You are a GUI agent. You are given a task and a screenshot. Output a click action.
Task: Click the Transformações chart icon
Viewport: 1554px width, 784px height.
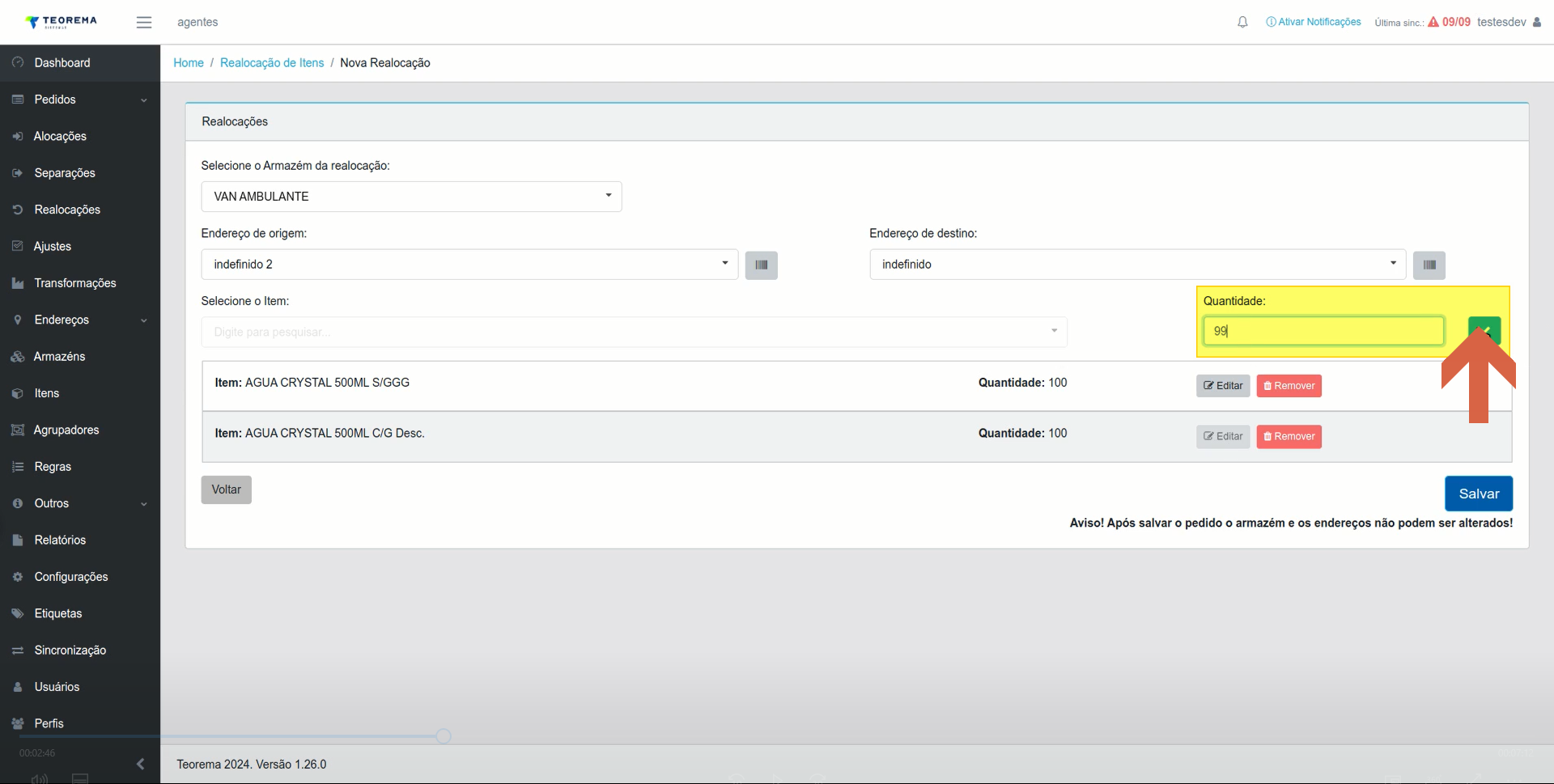(x=18, y=283)
